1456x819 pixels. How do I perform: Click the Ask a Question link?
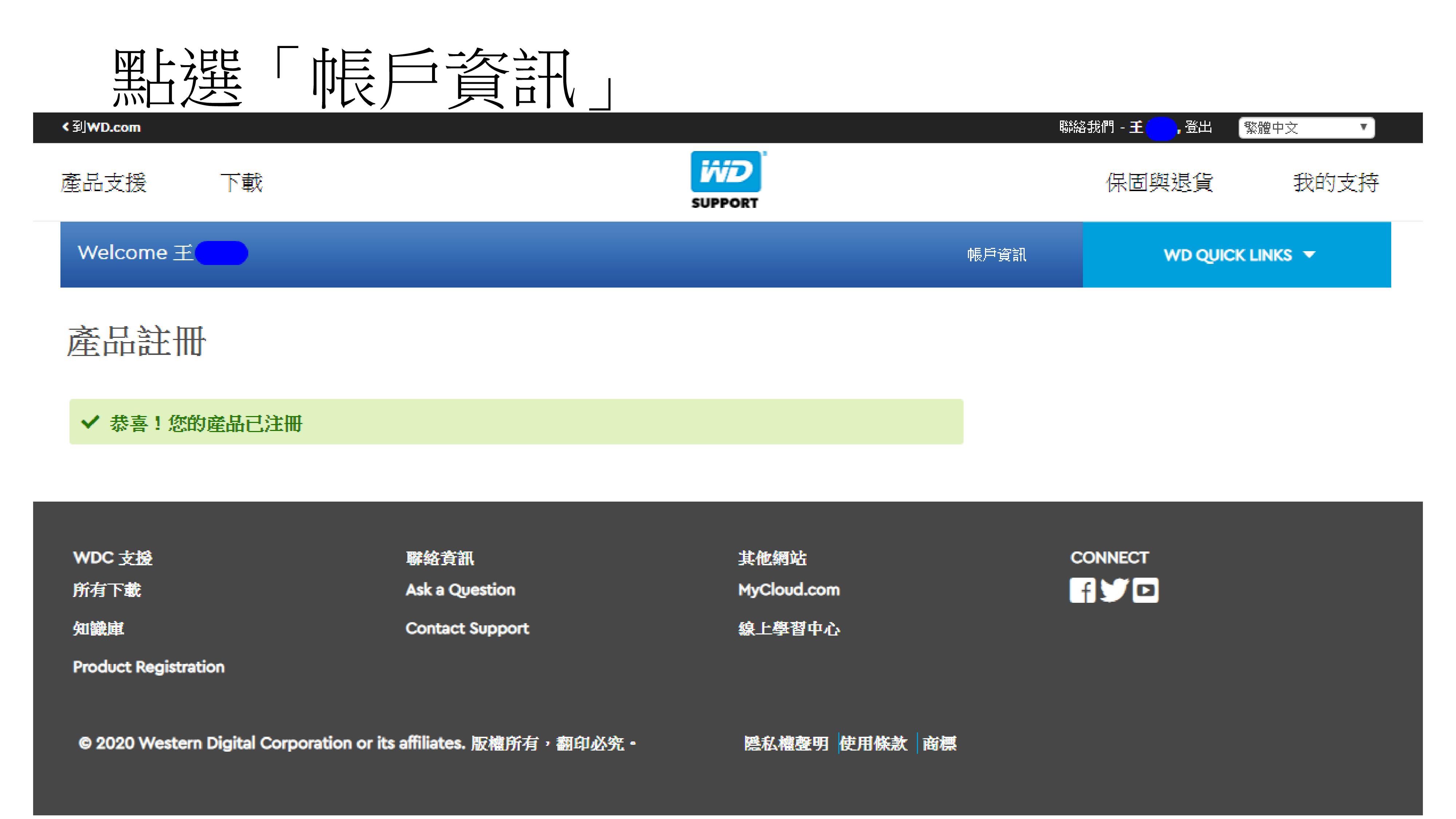tap(460, 590)
